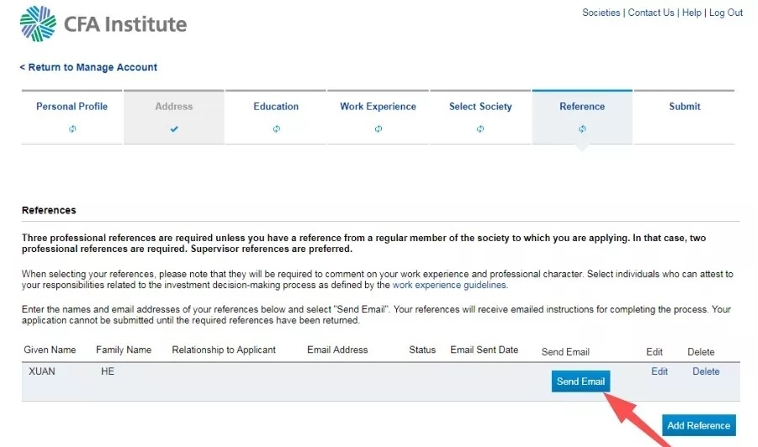Delete the XUAN HE reference
The image size is (758, 447).
705,371
